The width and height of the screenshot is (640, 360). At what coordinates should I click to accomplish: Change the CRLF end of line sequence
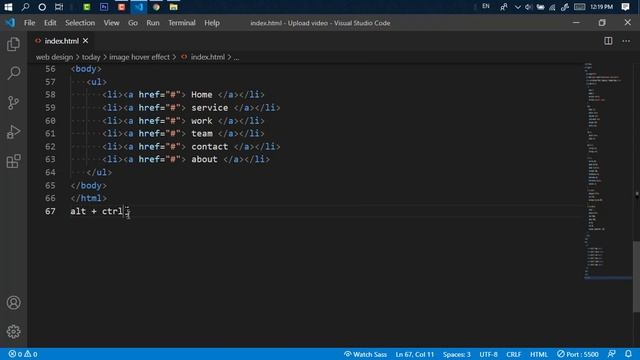[x=513, y=354]
